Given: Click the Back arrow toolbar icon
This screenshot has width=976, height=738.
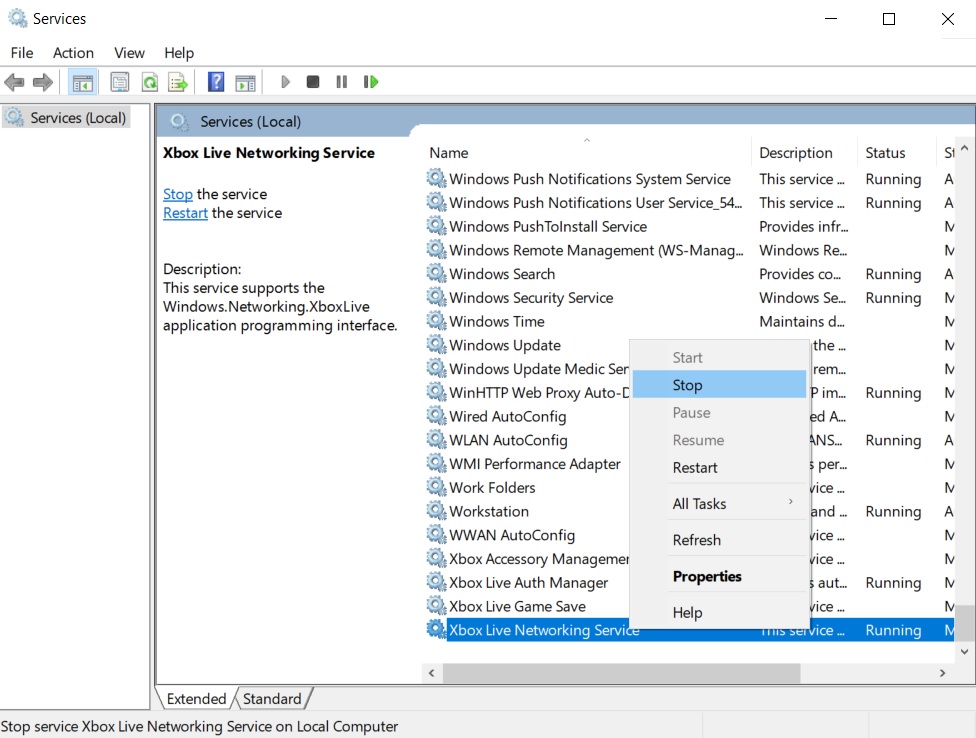Looking at the screenshot, I should (14, 82).
